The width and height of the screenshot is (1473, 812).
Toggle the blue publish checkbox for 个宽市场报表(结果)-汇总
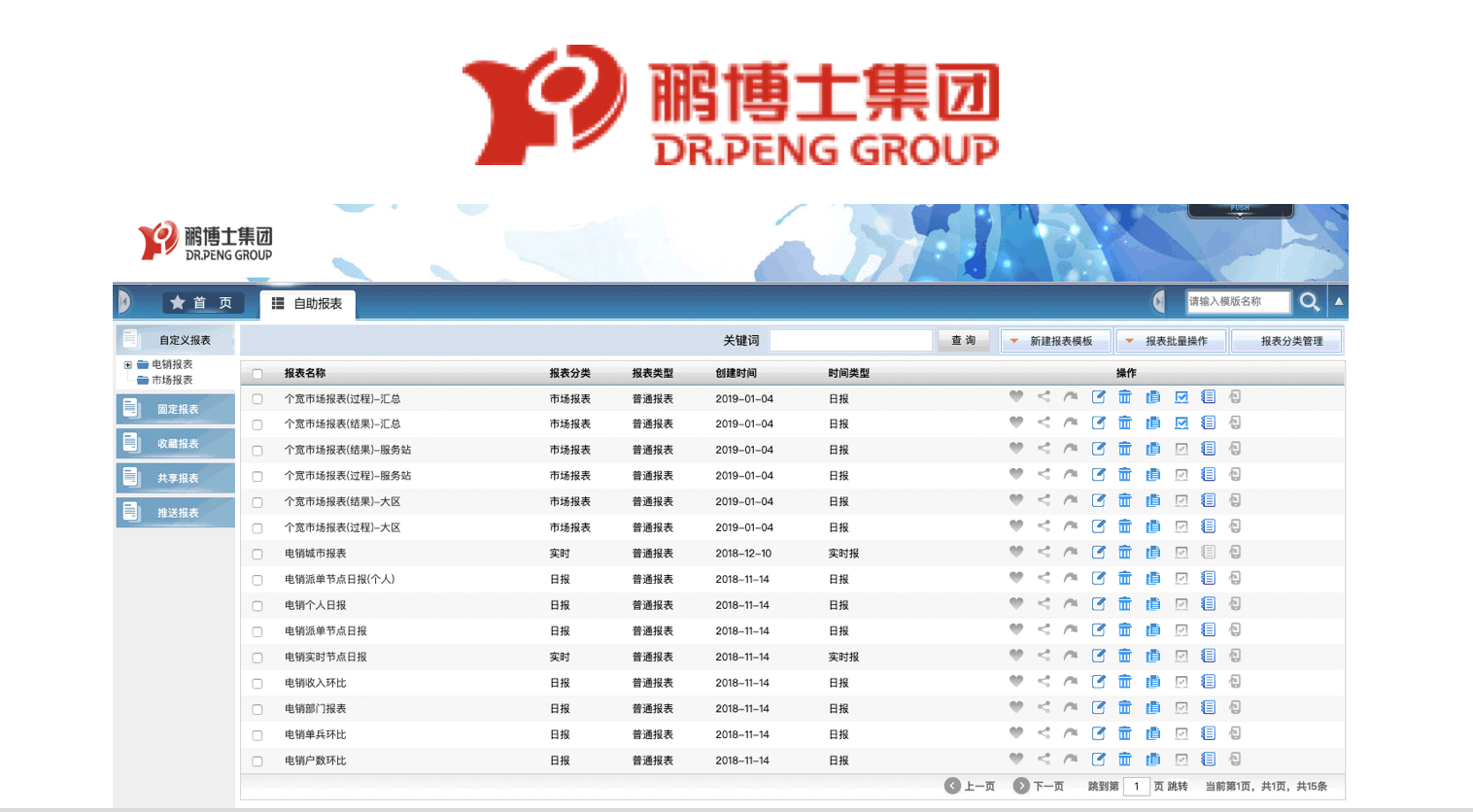pyautogui.click(x=1181, y=423)
